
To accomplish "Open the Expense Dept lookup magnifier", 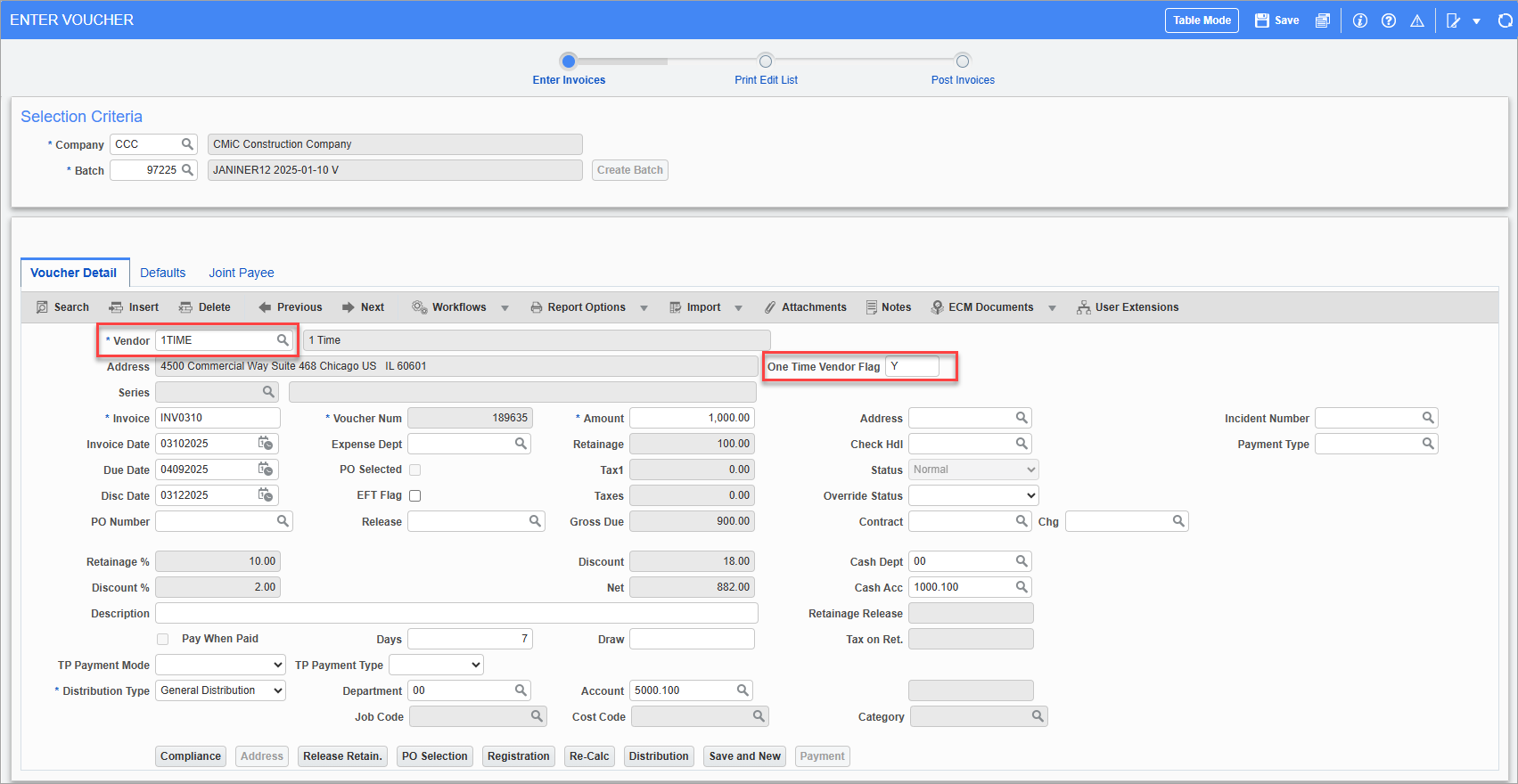I will pyautogui.click(x=521, y=444).
